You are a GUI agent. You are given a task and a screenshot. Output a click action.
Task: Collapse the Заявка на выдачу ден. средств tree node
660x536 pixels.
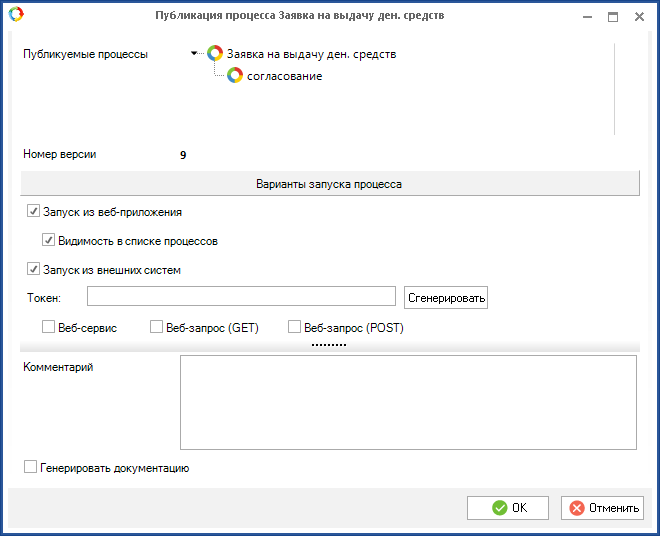pos(194,54)
